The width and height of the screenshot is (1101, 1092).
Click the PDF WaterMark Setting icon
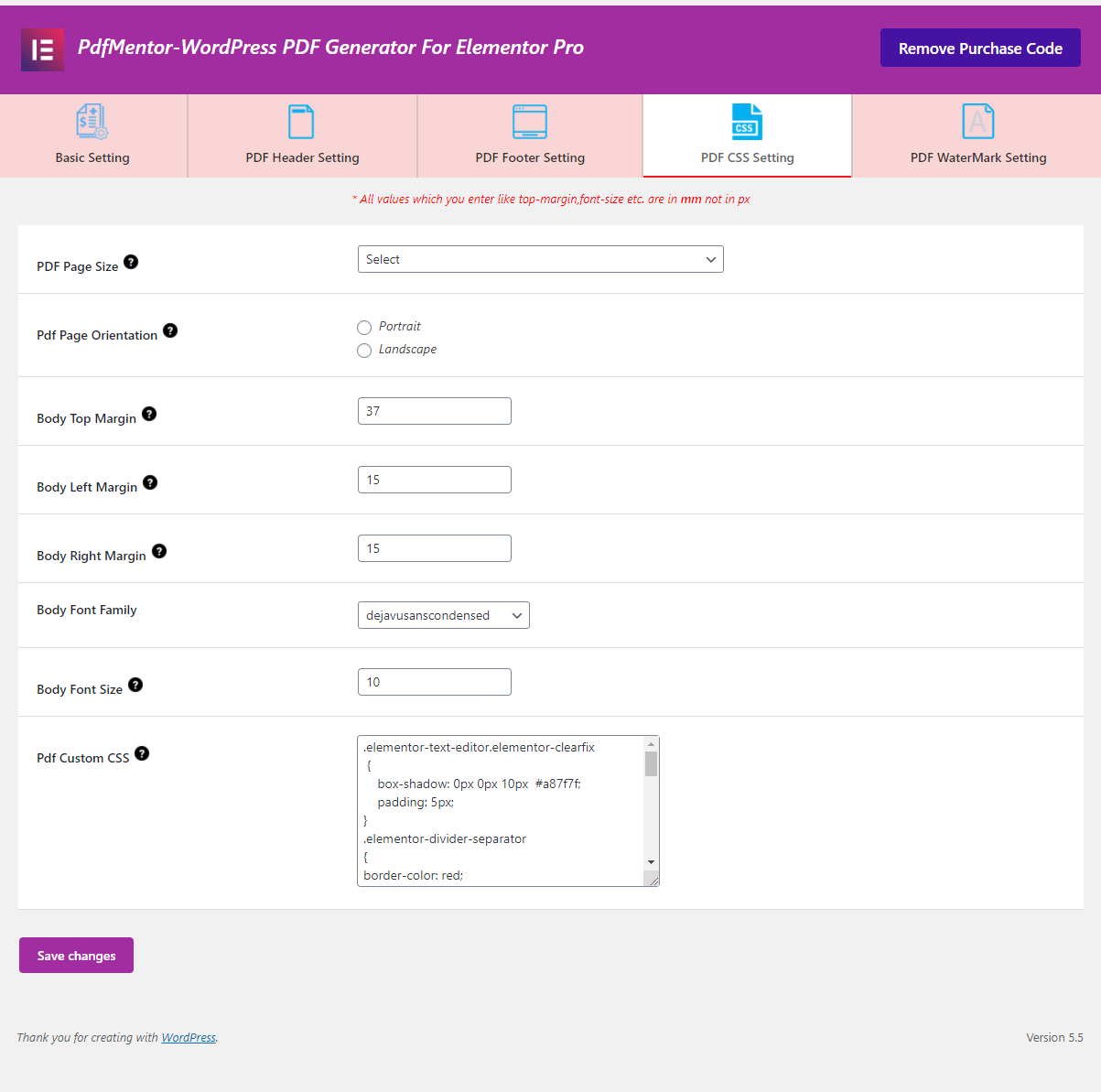pos(977,121)
